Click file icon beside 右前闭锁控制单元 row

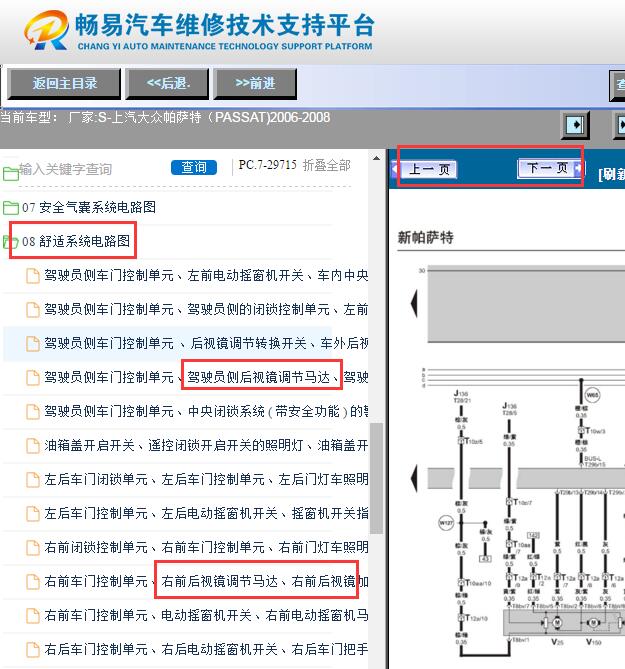pyautogui.click(x=33, y=548)
